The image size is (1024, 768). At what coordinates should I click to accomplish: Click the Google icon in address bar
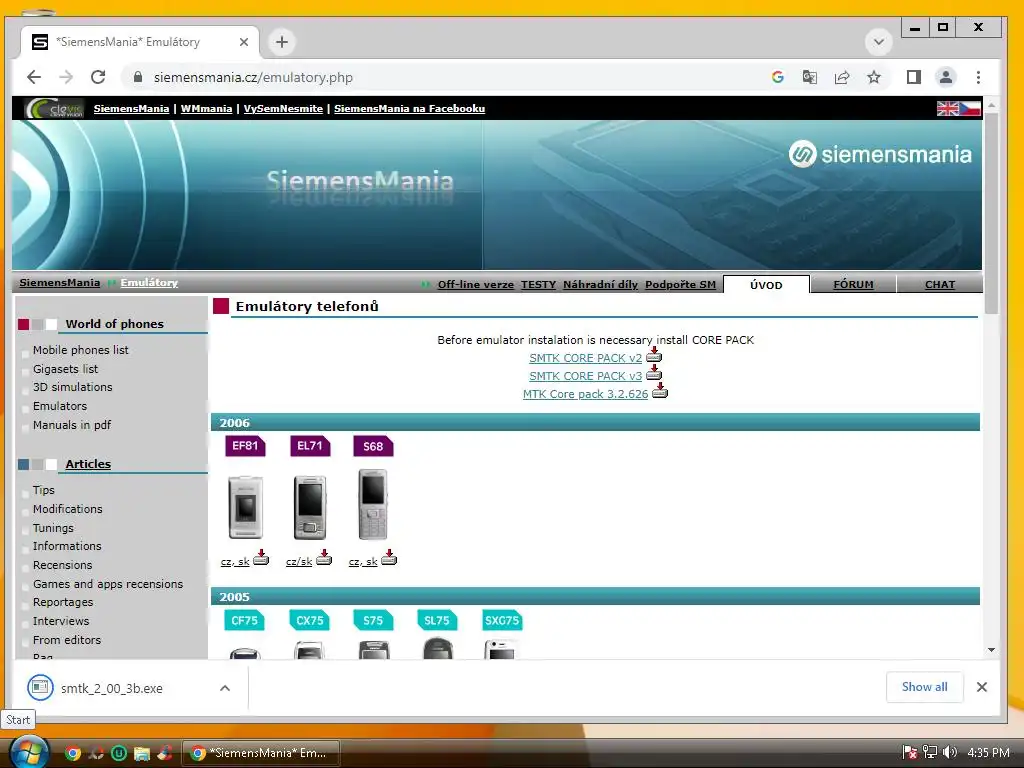(x=777, y=77)
